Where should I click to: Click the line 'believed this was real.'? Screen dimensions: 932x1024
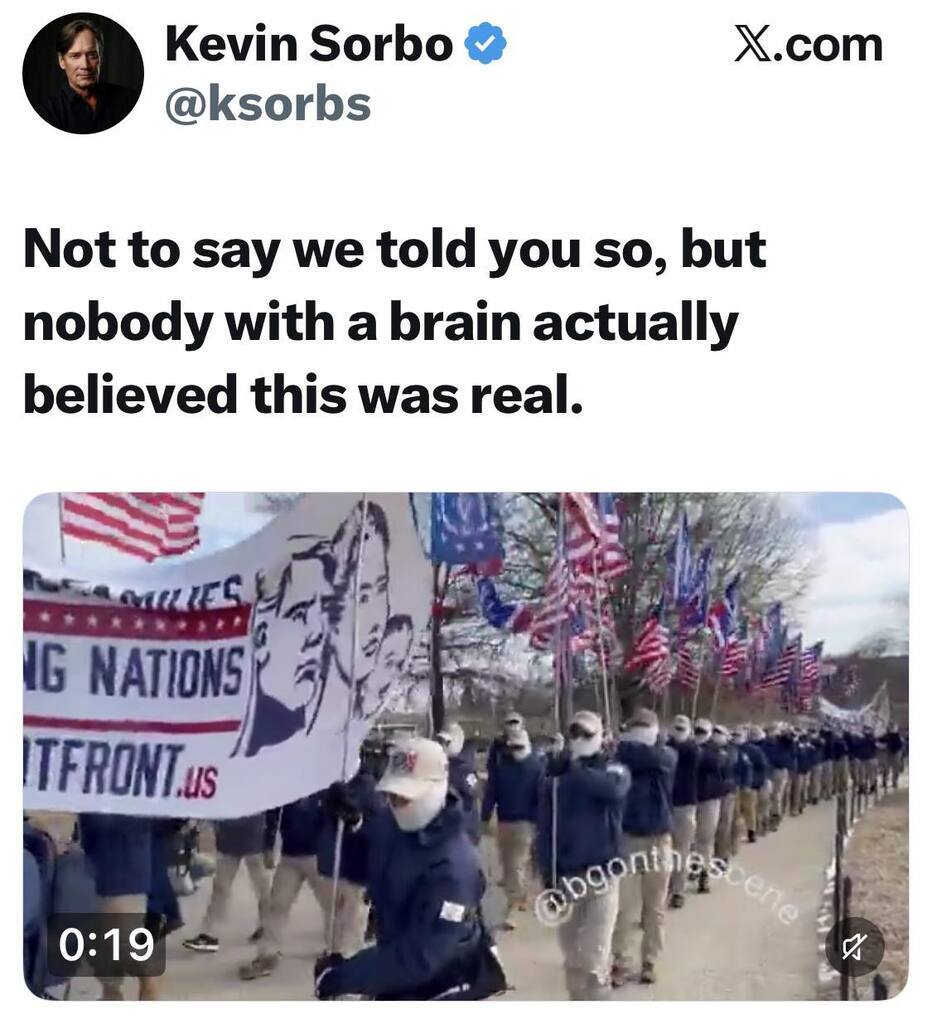click(303, 394)
